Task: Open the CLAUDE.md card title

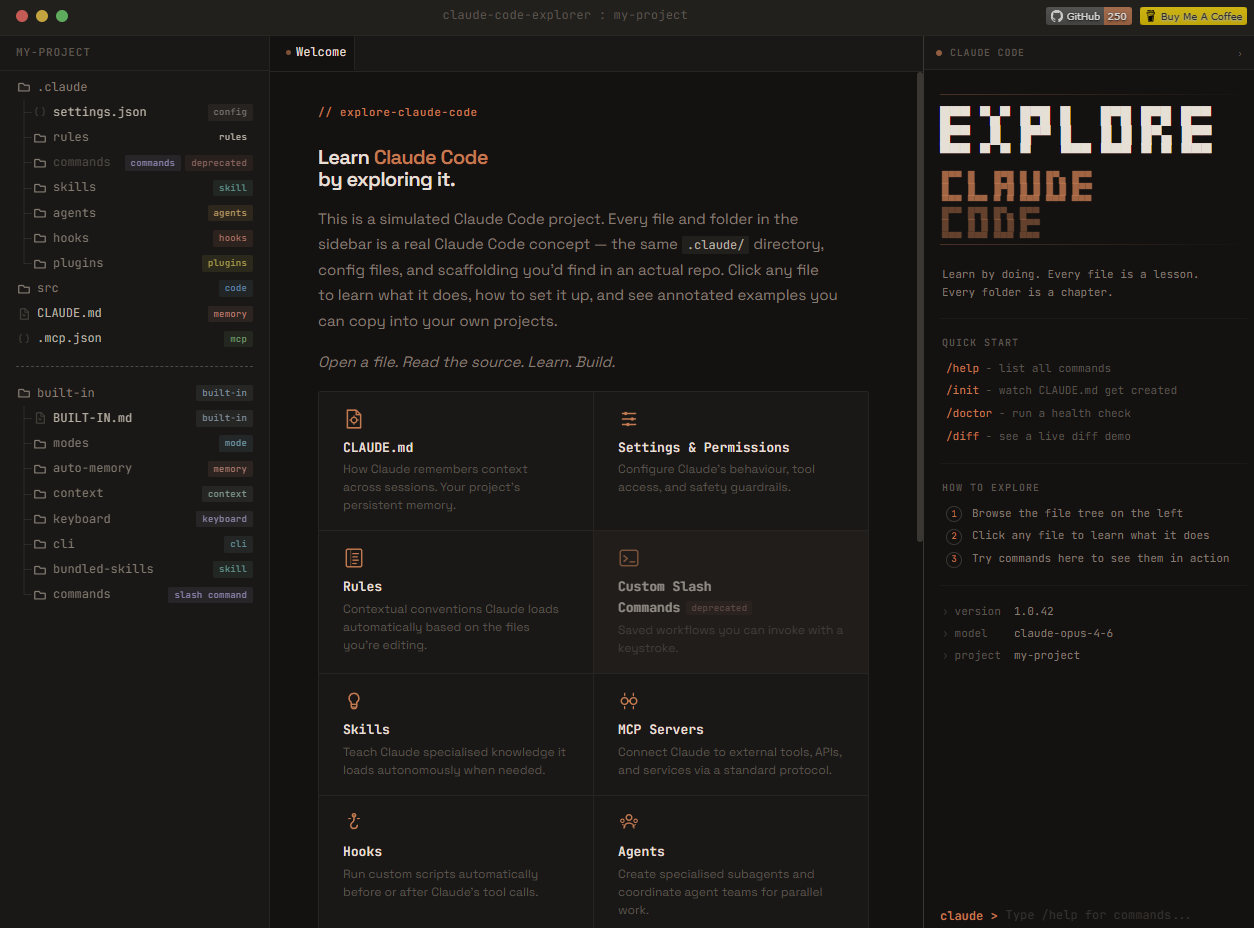Action: (378, 447)
